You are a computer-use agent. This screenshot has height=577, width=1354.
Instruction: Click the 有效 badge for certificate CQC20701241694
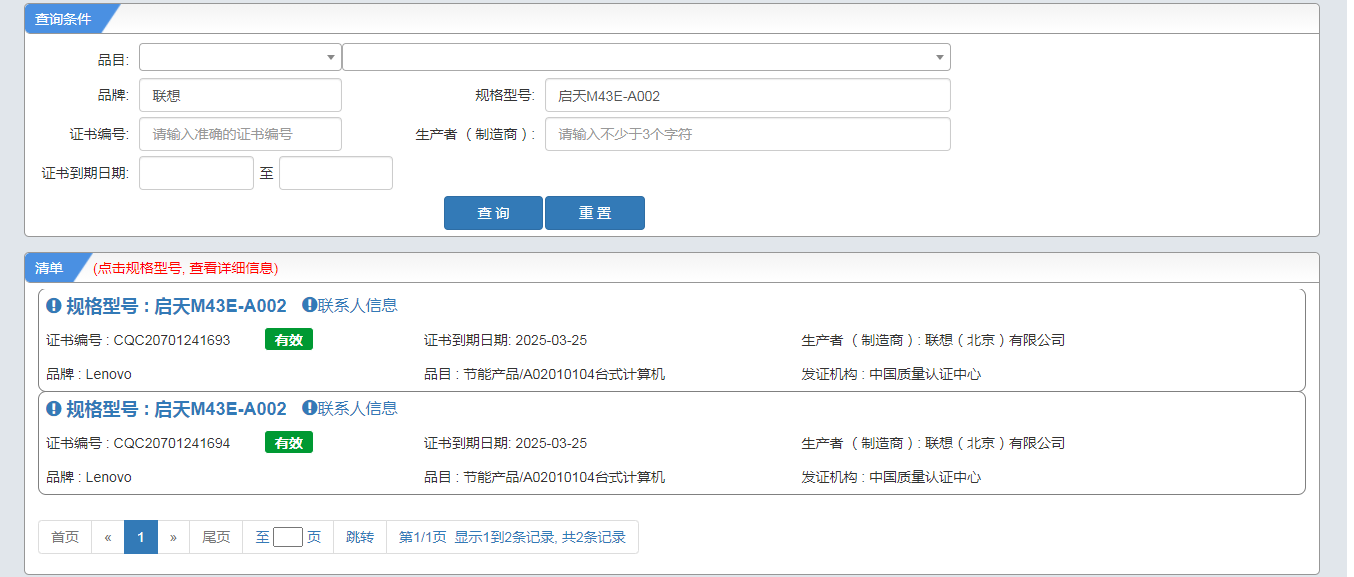(289, 443)
